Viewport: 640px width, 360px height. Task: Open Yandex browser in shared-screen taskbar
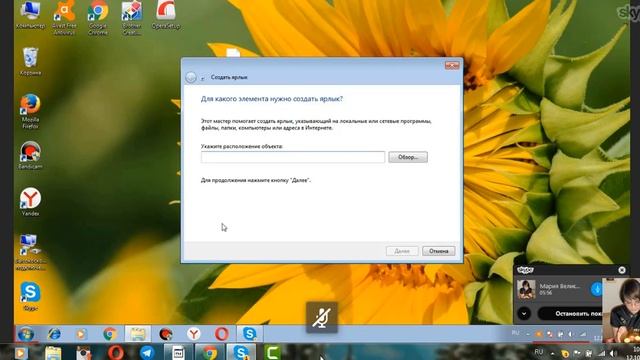193,334
